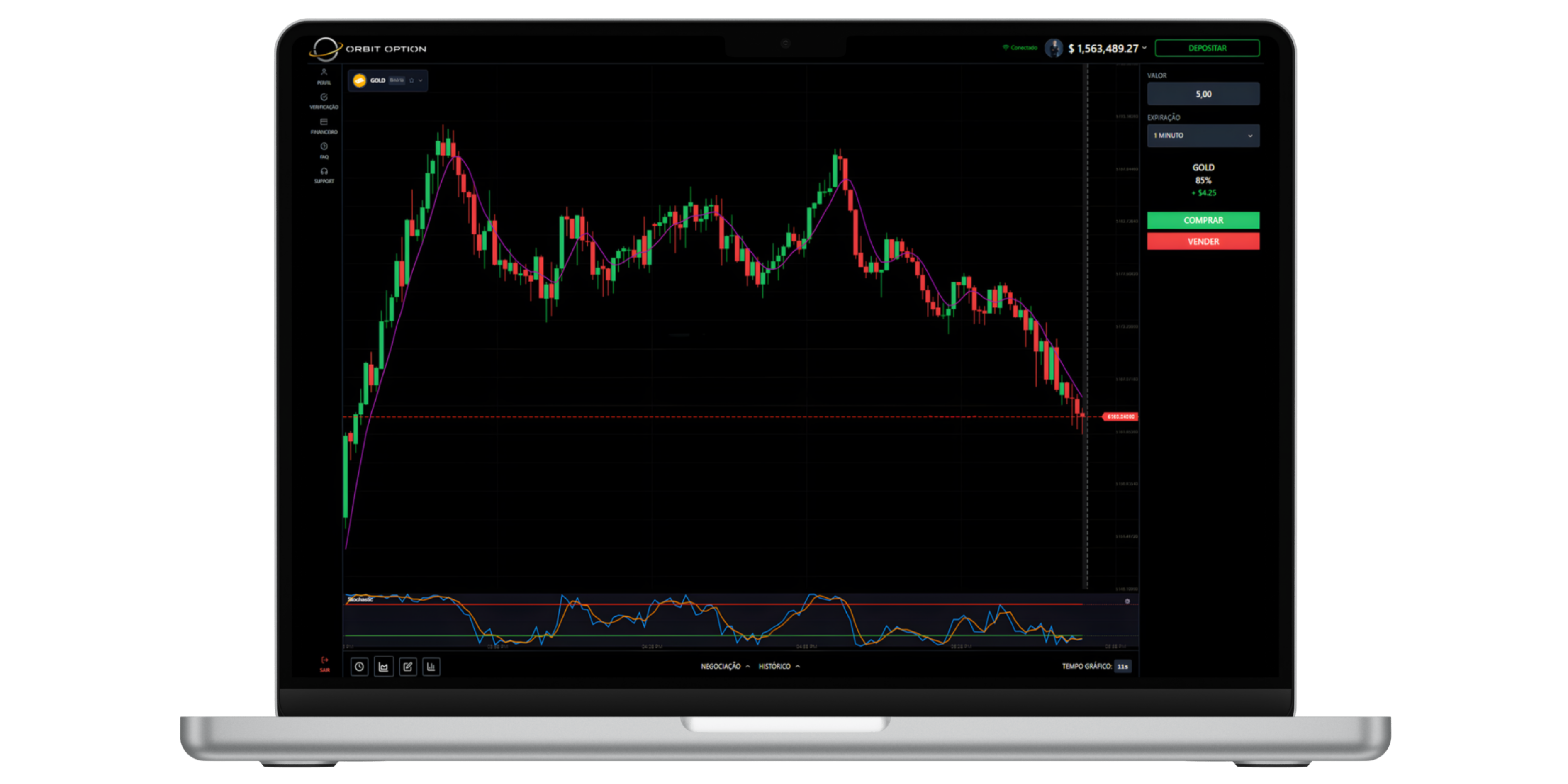The height and width of the screenshot is (784, 1568).
Task: Open the Financeiro section
Action: point(324,125)
